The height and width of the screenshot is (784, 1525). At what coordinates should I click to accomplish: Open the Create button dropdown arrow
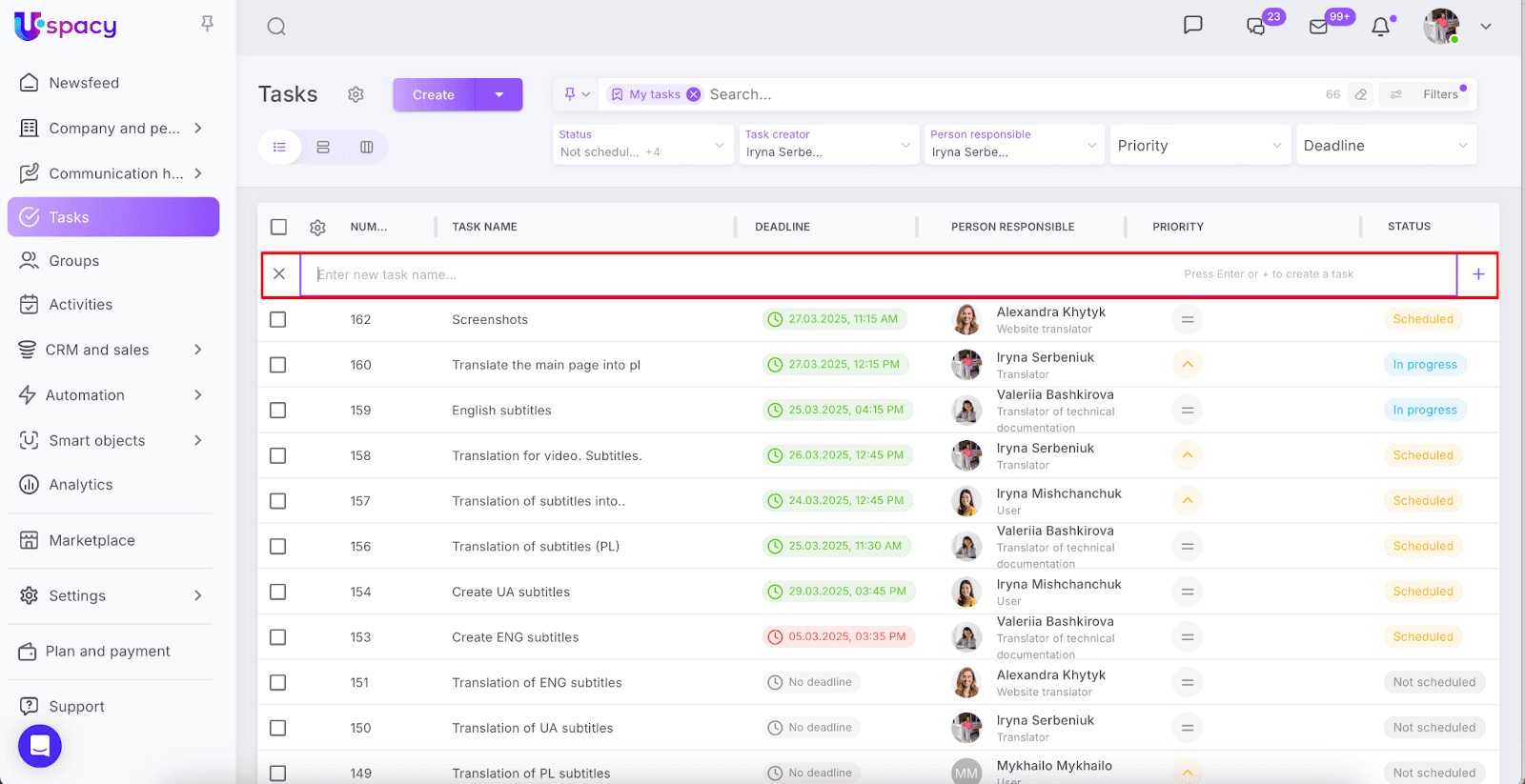[499, 95]
